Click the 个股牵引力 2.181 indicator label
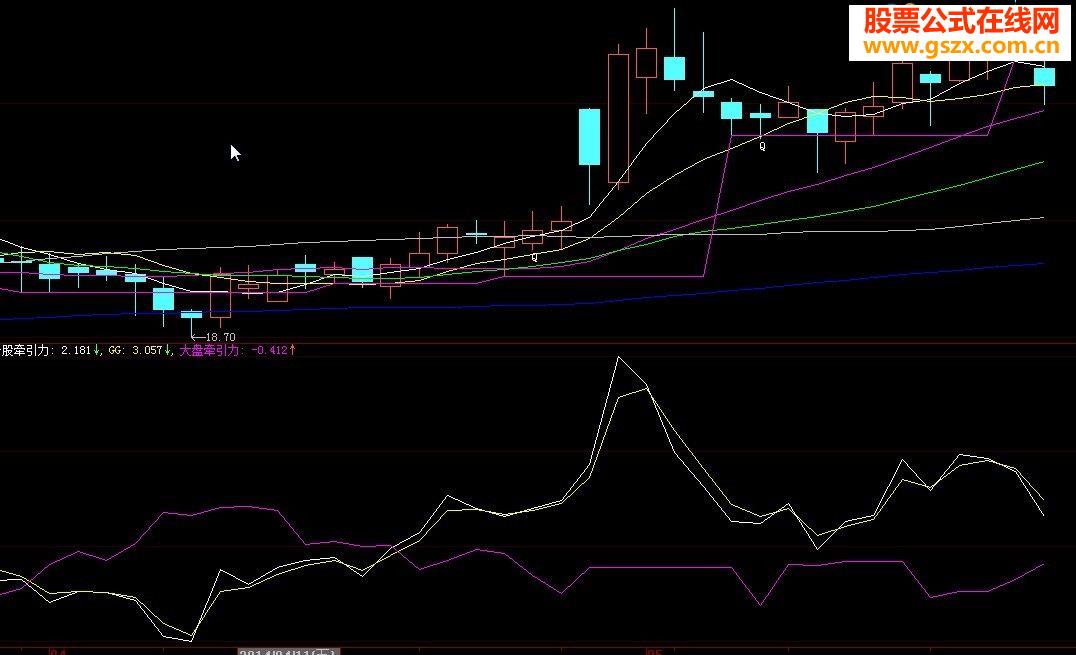Image resolution: width=1076 pixels, height=655 pixels. (x=45, y=350)
